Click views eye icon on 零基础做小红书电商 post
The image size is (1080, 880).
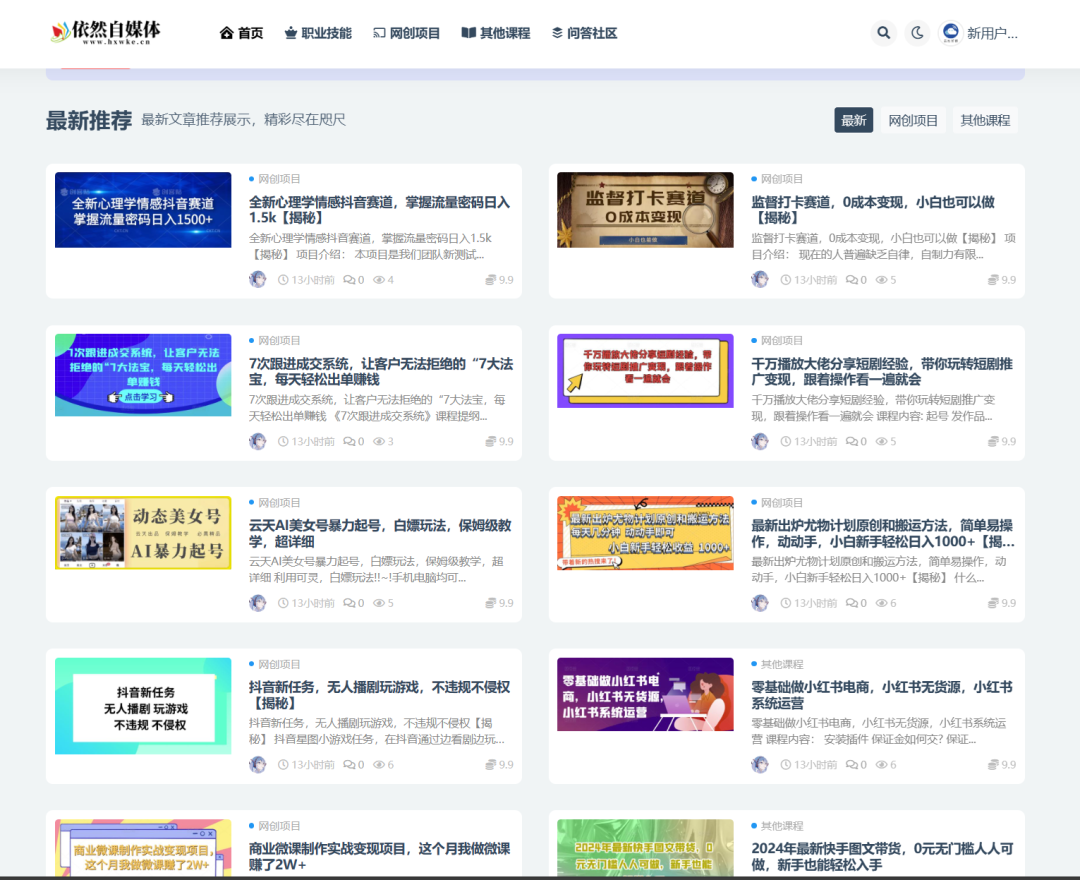(x=881, y=765)
